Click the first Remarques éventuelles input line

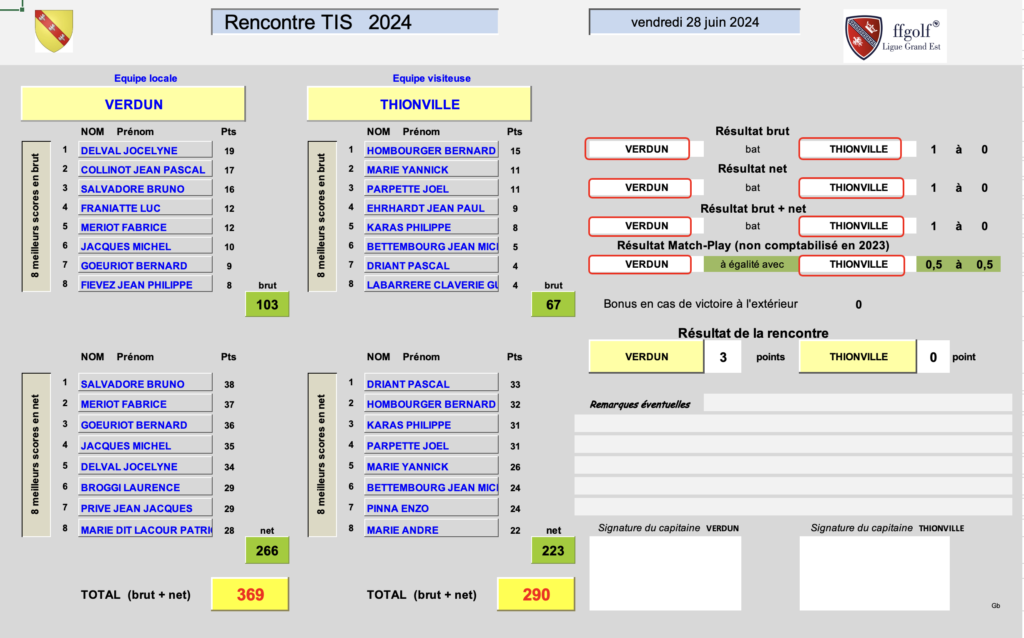[x=857, y=403]
